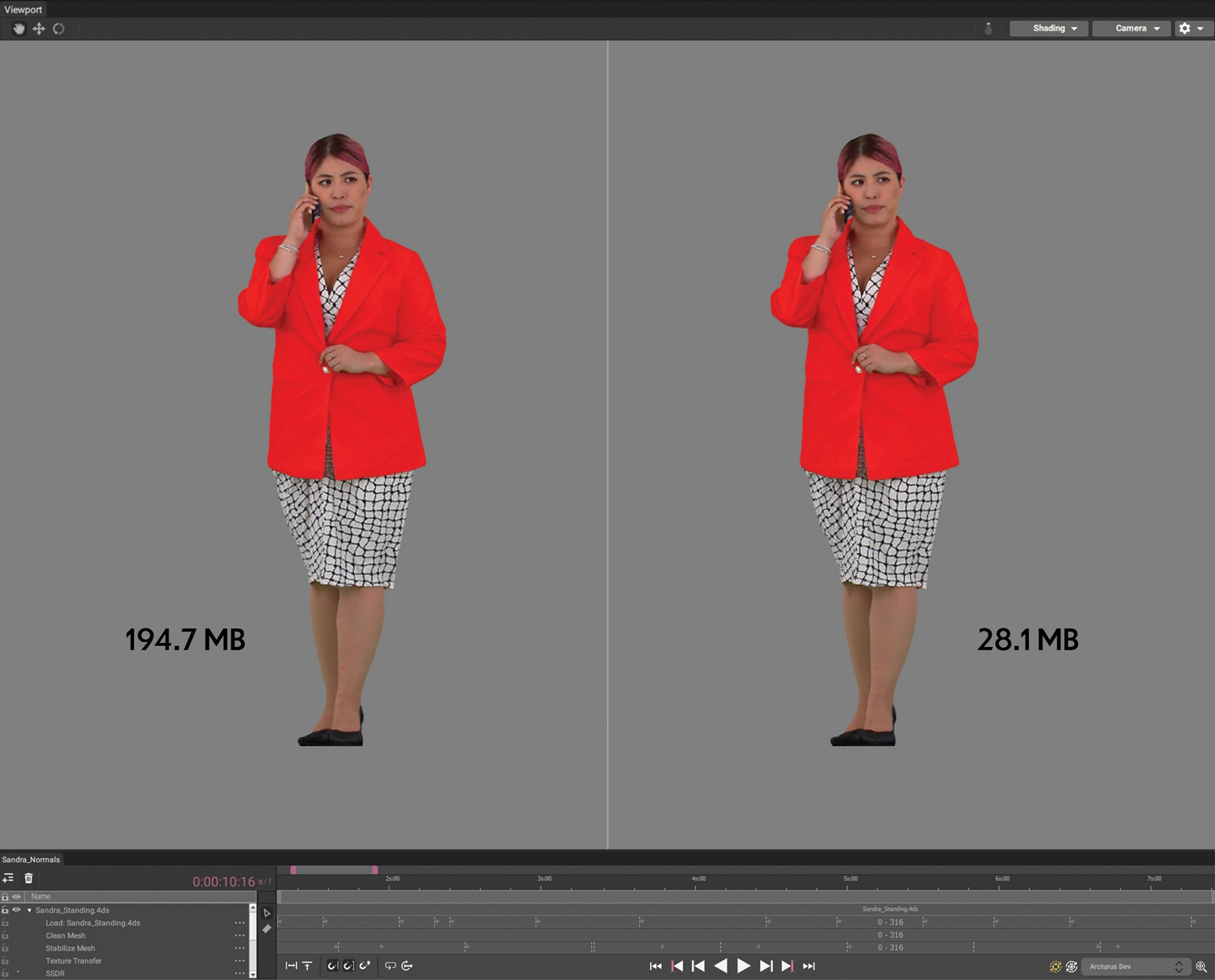
Task: Toggle lock on the Load: Sandra_Standing.4ds row
Action: pyautogui.click(x=5, y=923)
